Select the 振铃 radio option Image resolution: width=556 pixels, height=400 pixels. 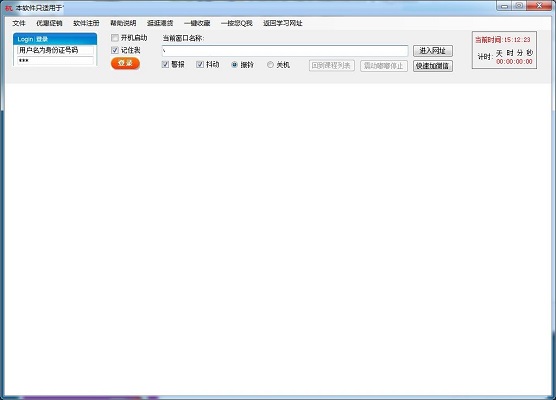pos(234,65)
